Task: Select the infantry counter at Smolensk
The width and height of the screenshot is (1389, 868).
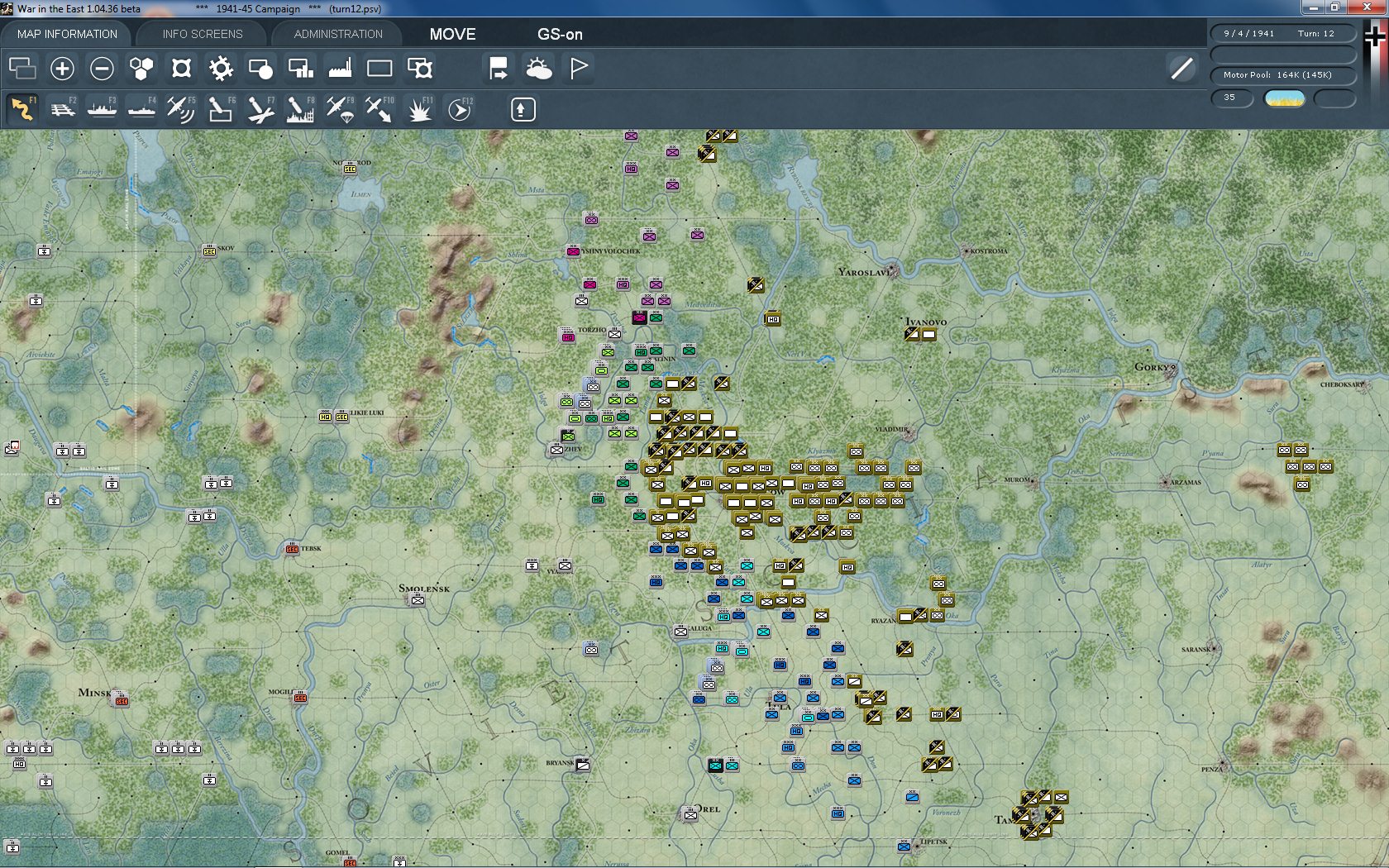Action: [418, 600]
